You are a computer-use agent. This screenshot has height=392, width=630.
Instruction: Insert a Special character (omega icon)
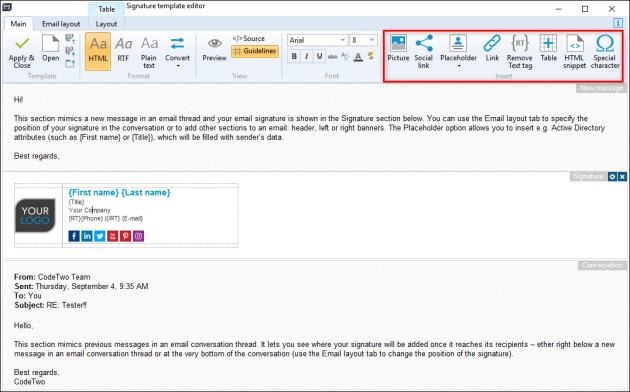(605, 52)
